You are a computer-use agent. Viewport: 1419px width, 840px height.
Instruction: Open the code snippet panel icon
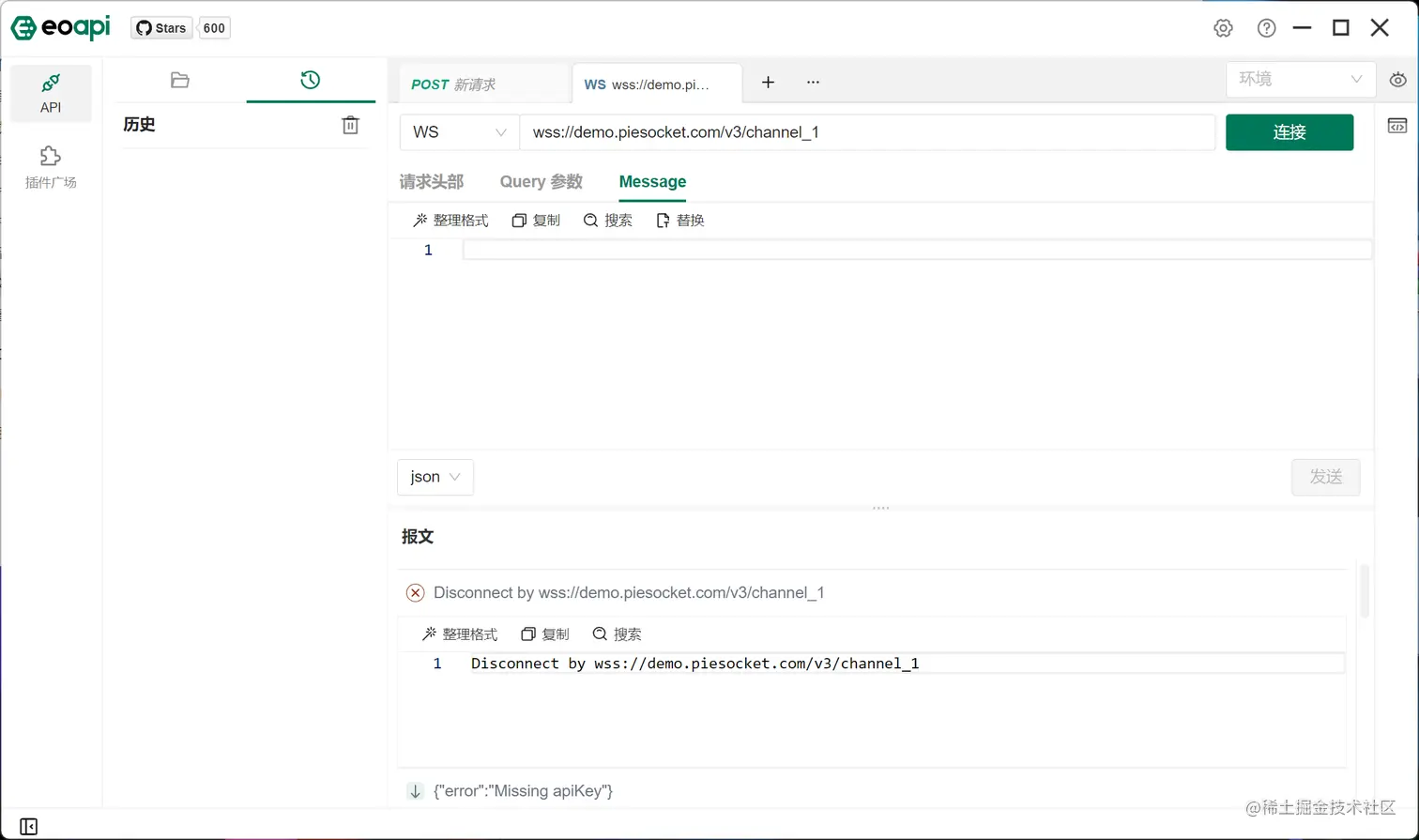coord(1397,126)
